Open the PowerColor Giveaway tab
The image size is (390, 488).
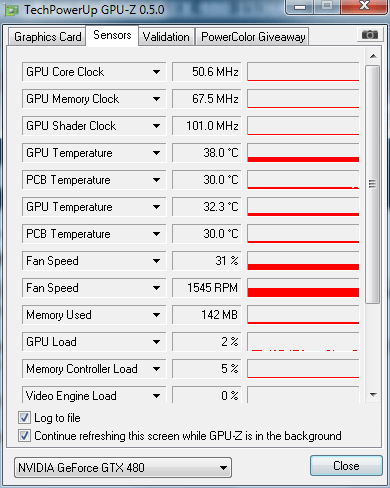[x=253, y=37]
